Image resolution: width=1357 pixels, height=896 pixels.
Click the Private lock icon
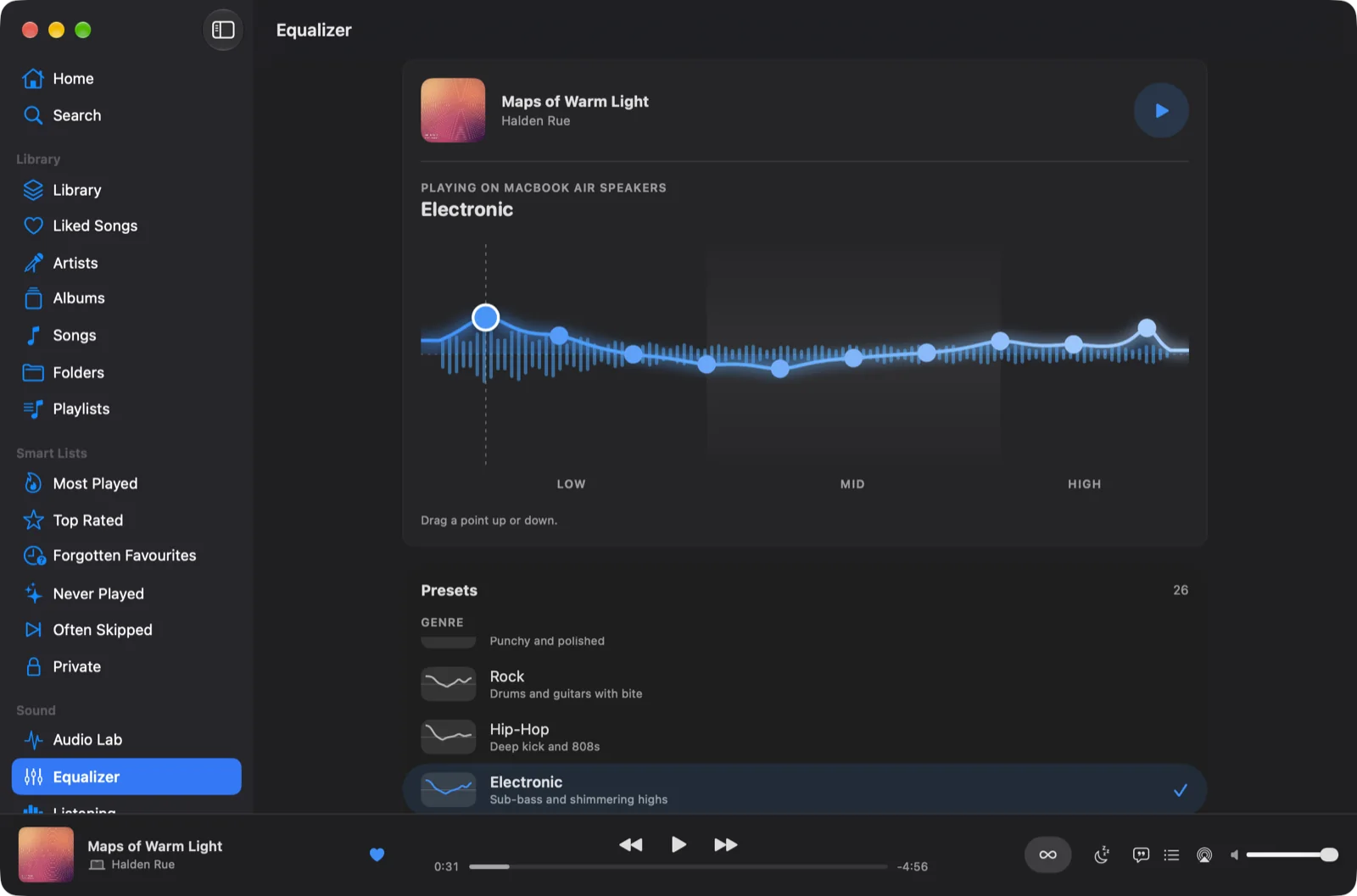coord(33,666)
